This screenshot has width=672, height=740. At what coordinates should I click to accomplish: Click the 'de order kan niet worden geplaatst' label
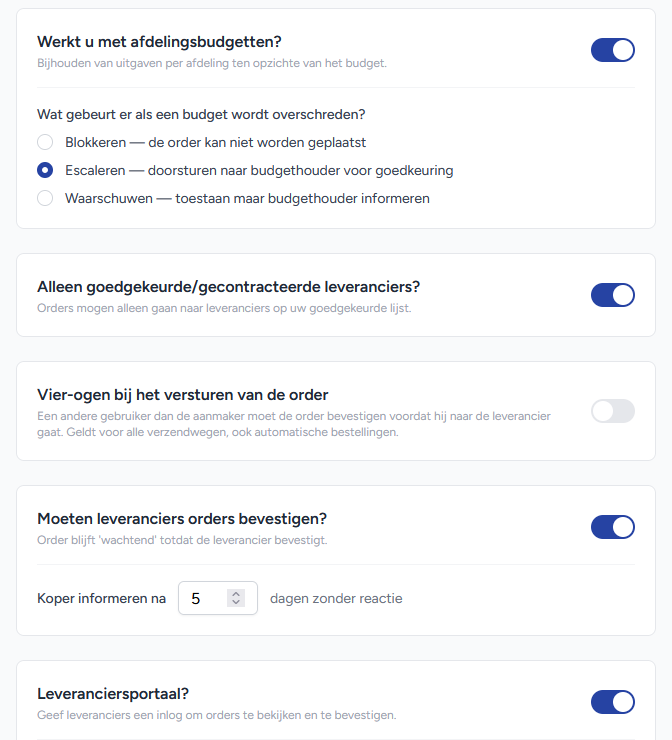257,143
